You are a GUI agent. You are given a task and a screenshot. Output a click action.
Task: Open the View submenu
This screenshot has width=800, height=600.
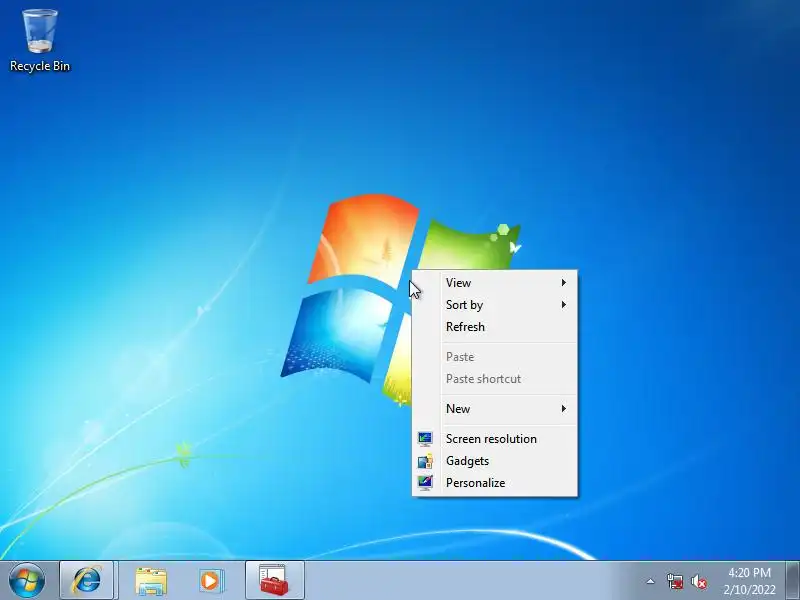pos(495,283)
